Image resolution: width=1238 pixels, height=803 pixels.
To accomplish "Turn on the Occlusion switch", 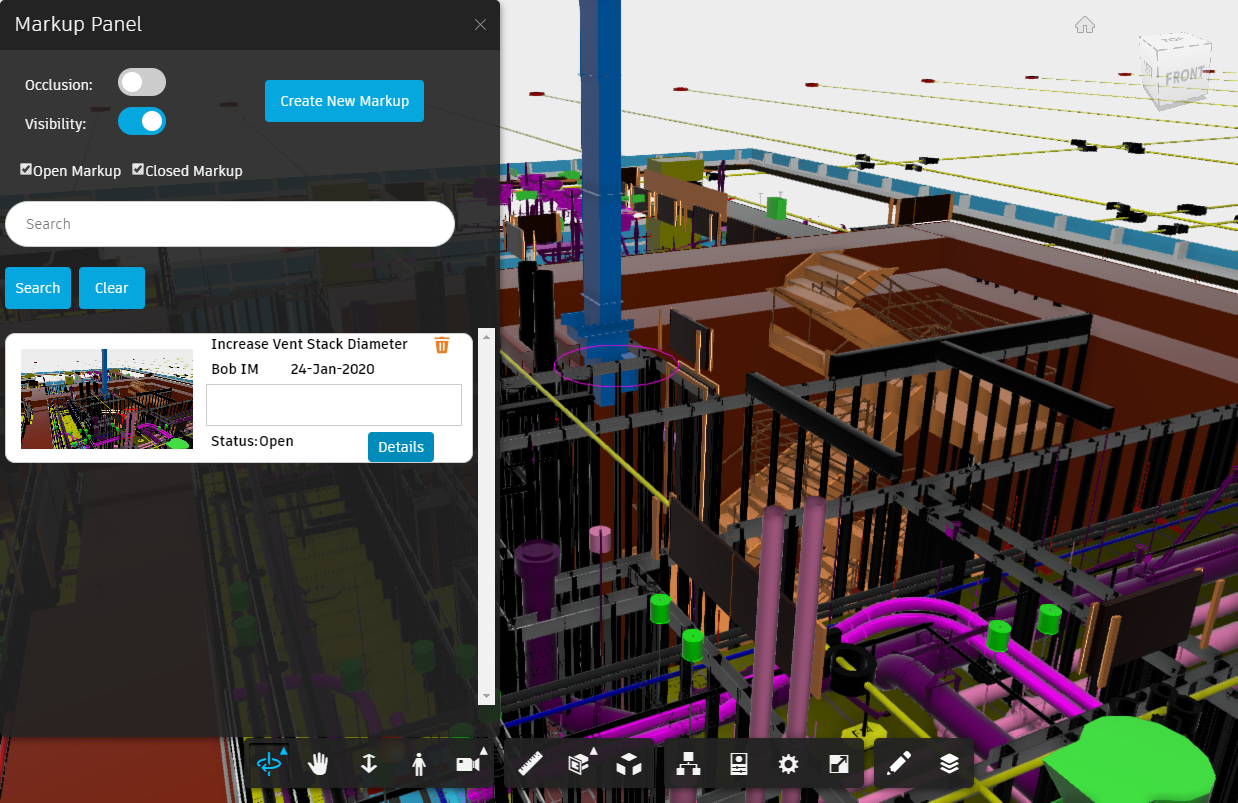I will pos(142,83).
